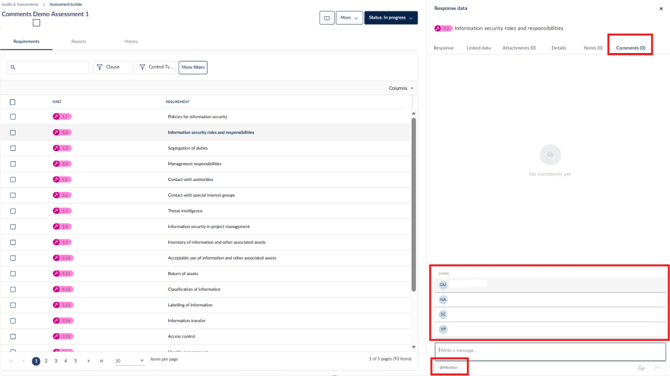This screenshot has width=670, height=376.
Task: Close the Response data panel
Action: click(x=661, y=9)
